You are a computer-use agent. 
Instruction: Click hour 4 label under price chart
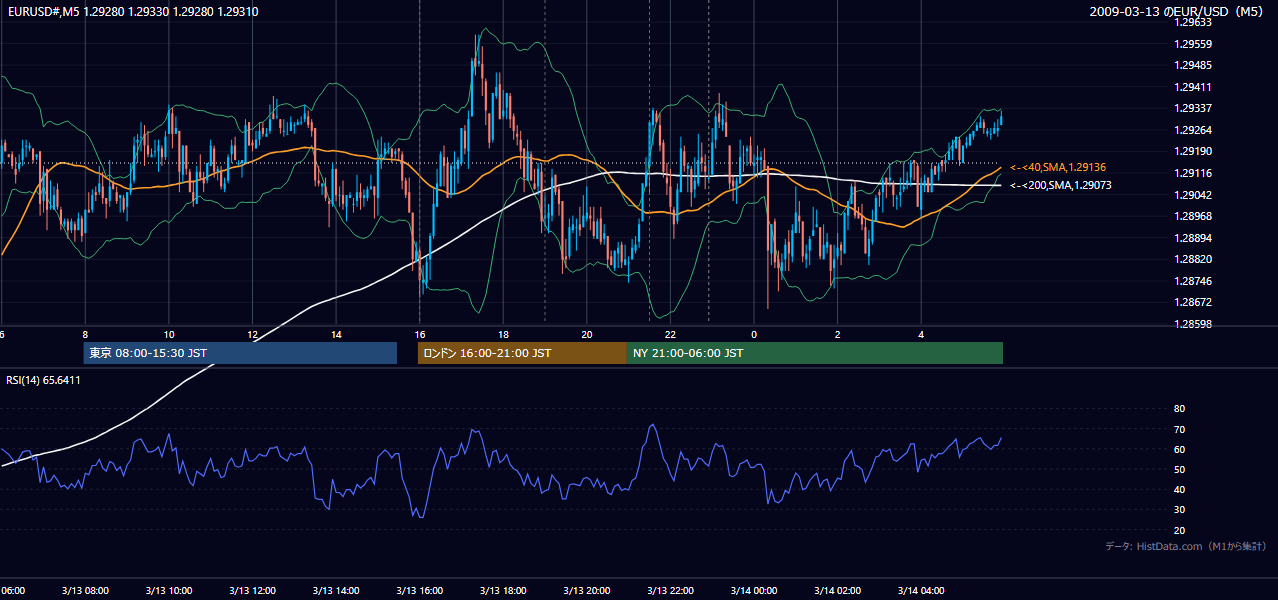921,334
